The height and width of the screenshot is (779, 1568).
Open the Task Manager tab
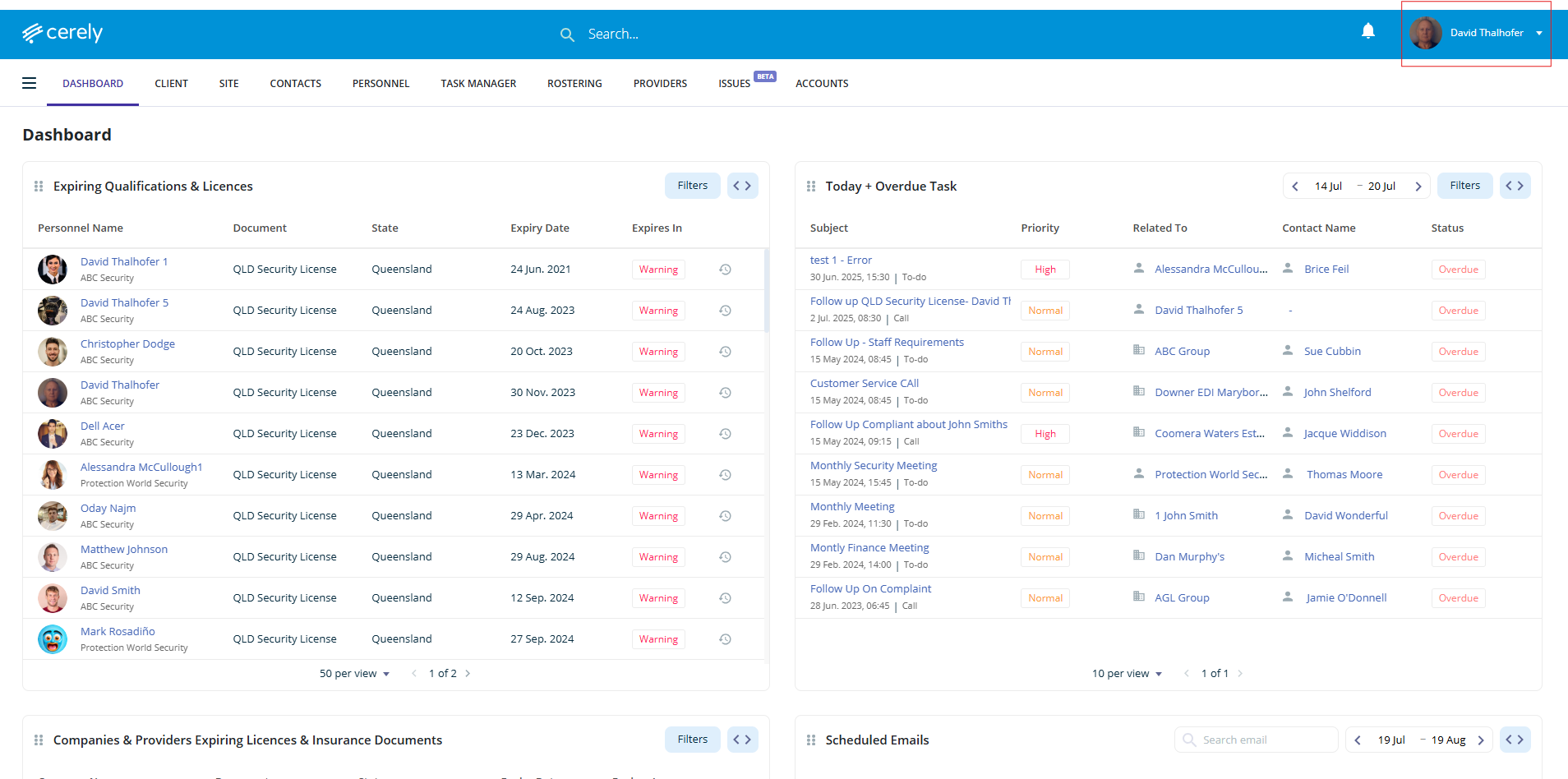coord(478,84)
